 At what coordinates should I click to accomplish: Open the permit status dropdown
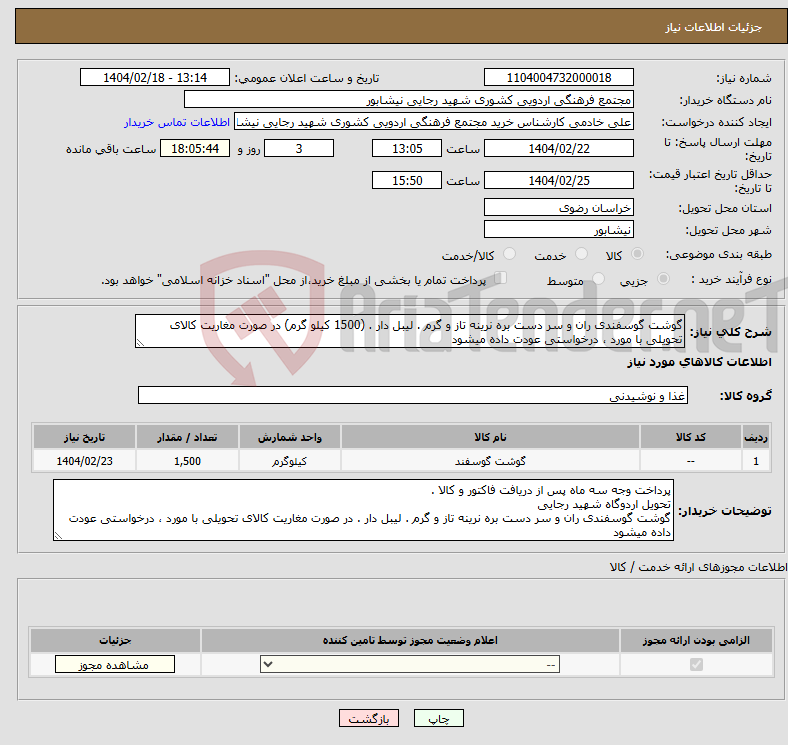point(410,665)
